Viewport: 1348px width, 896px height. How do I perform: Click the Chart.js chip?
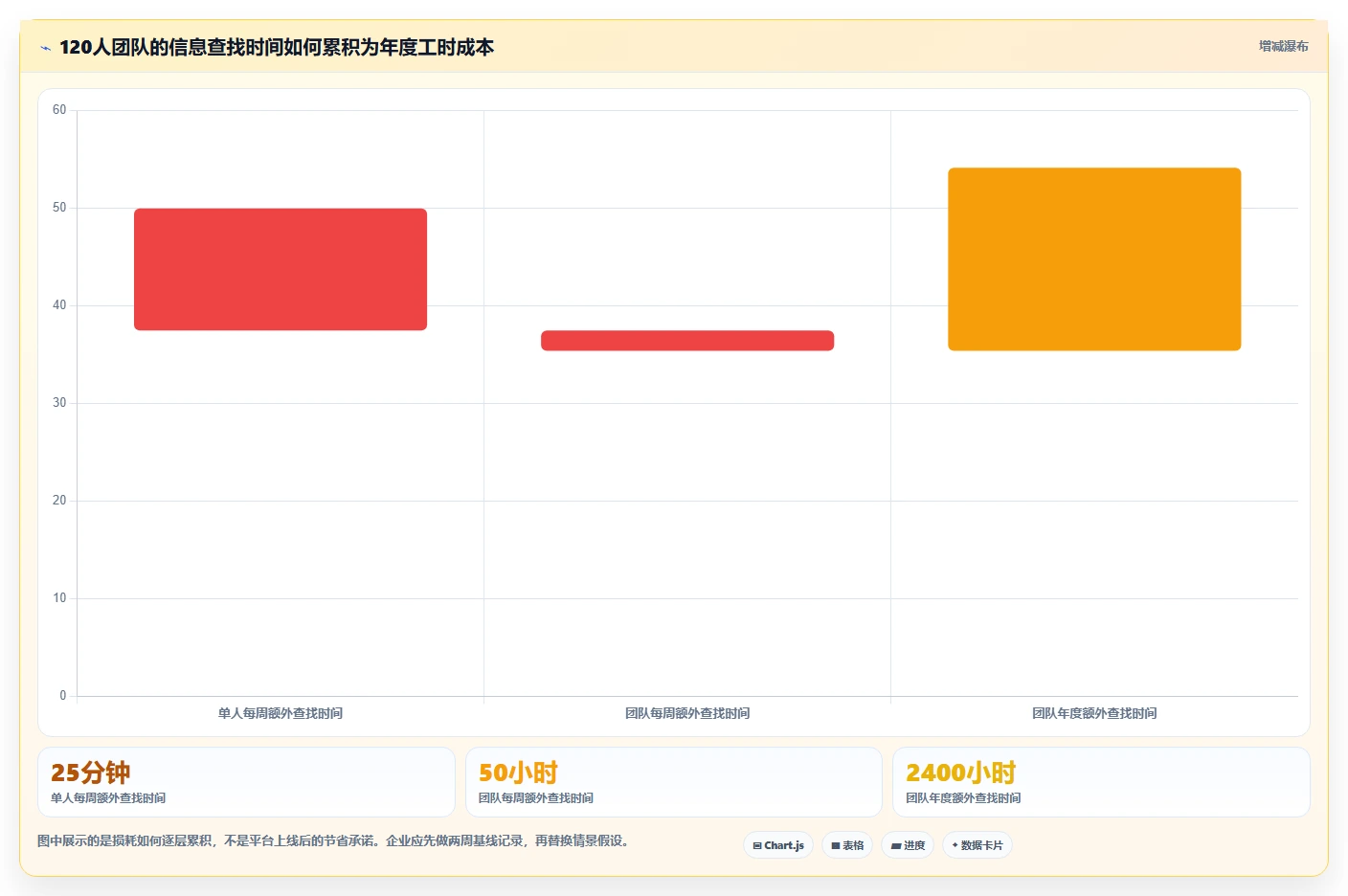[778, 845]
